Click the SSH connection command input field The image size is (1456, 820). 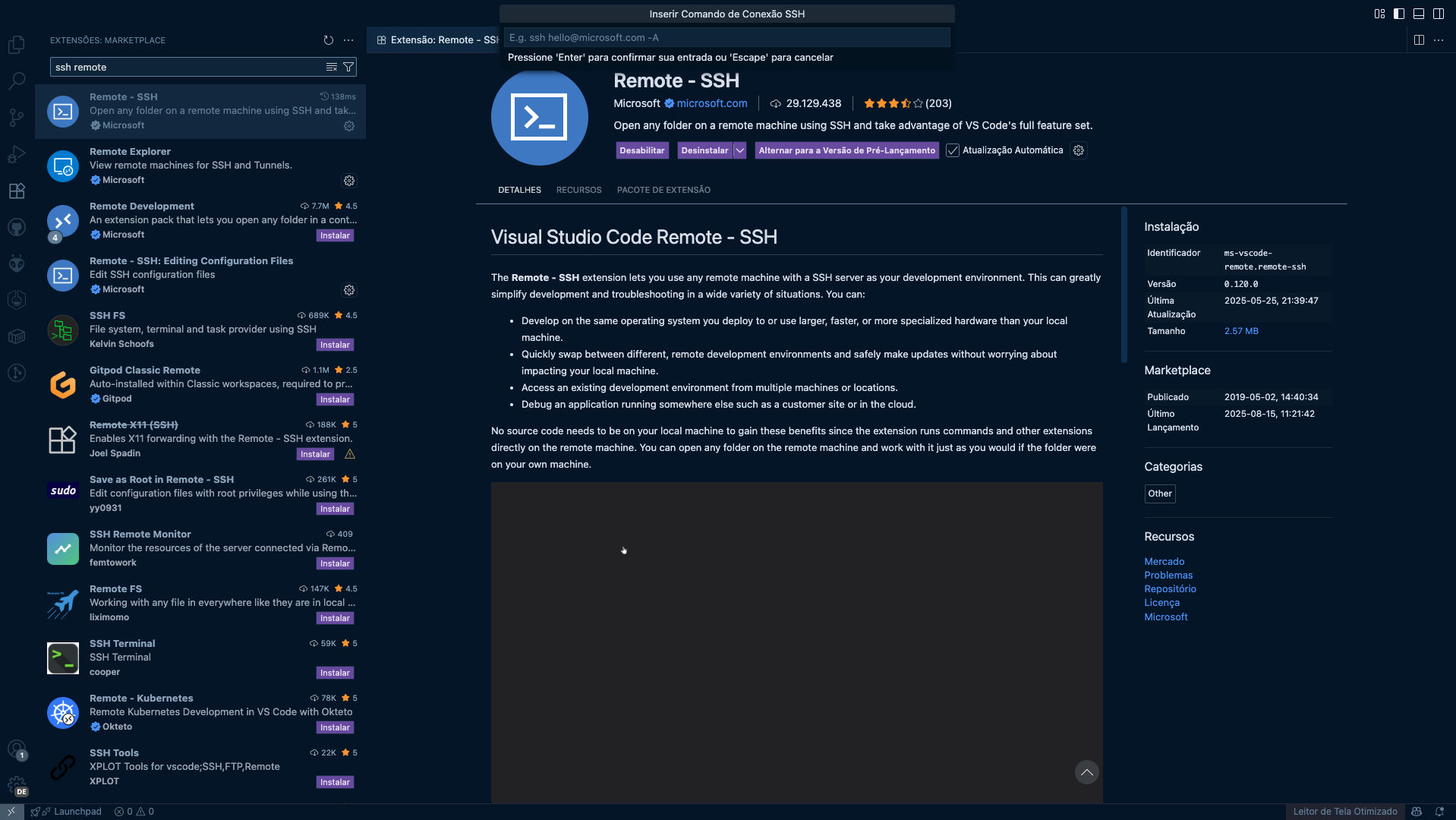tap(726, 38)
